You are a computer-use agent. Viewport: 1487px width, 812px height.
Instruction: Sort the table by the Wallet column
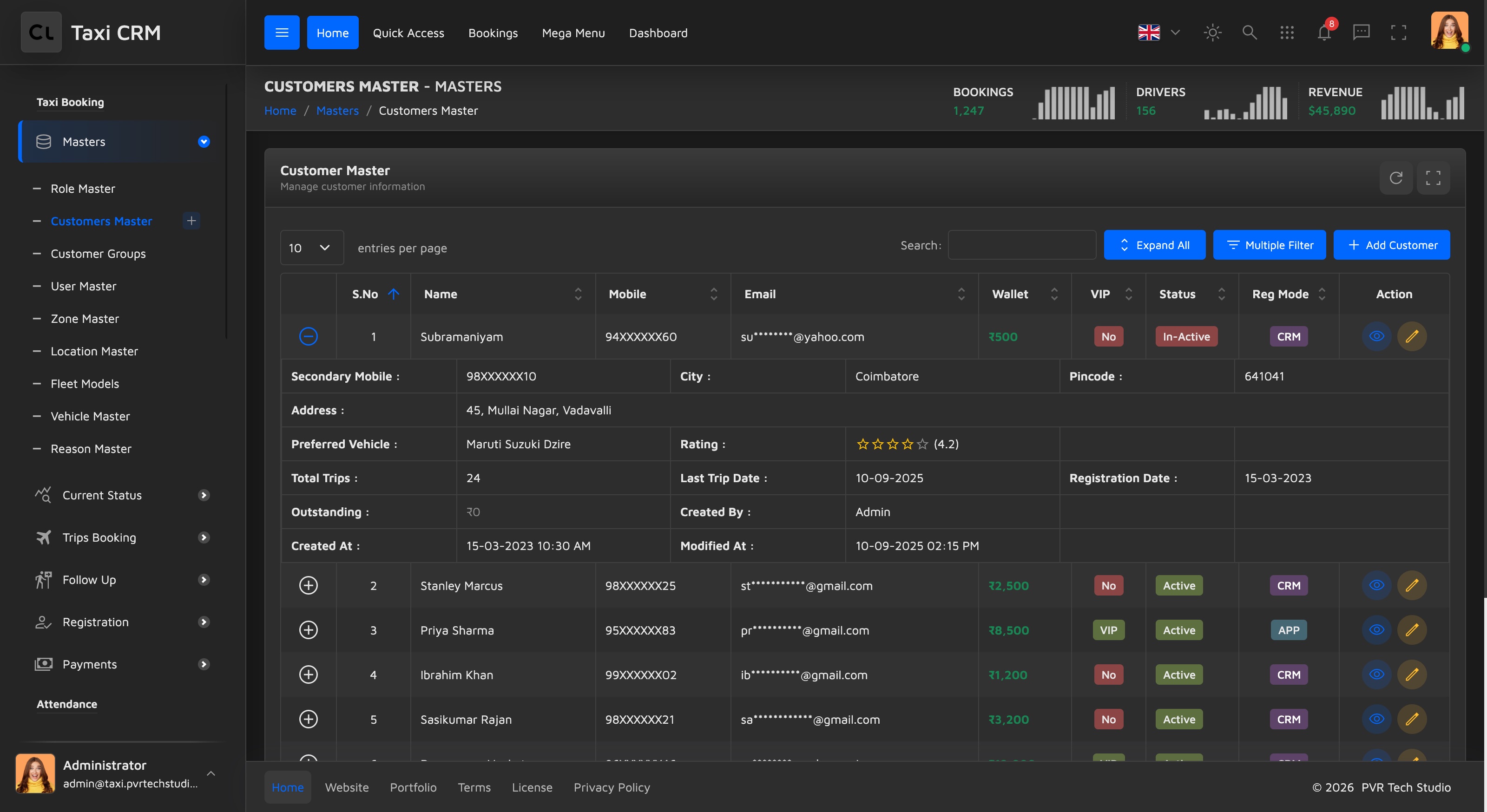tap(1025, 294)
